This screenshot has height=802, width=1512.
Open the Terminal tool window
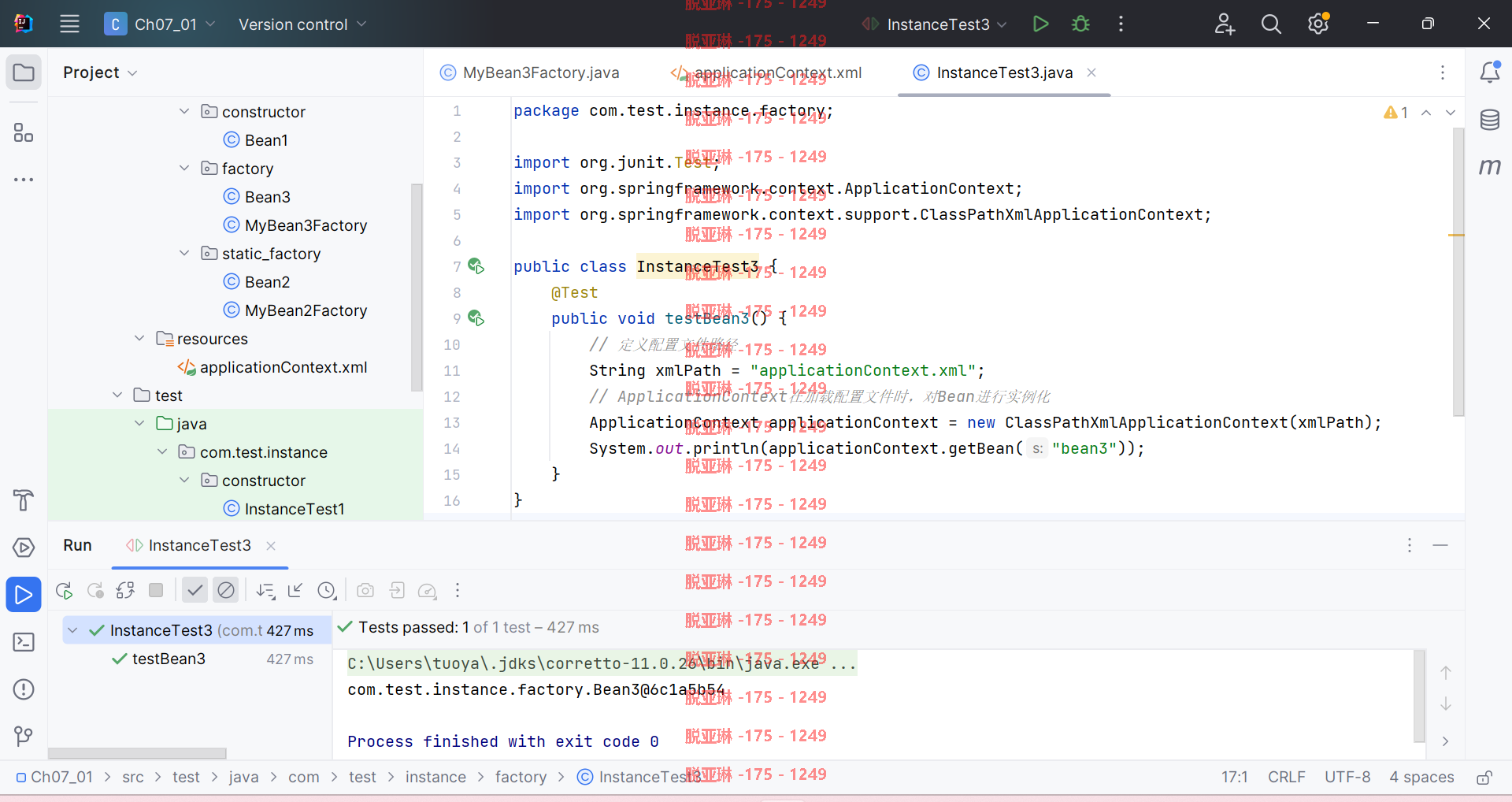(x=24, y=642)
